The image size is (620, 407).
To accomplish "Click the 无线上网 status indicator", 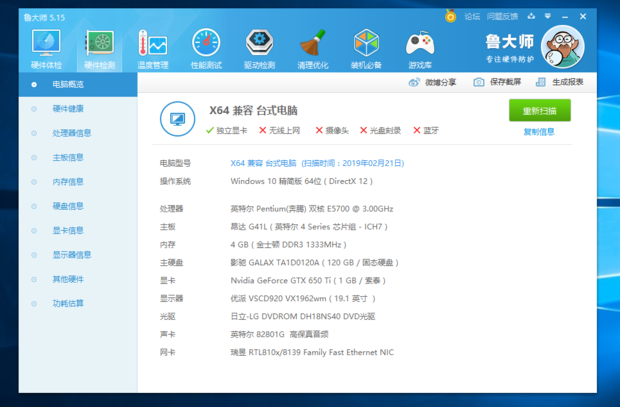I will click(280, 131).
